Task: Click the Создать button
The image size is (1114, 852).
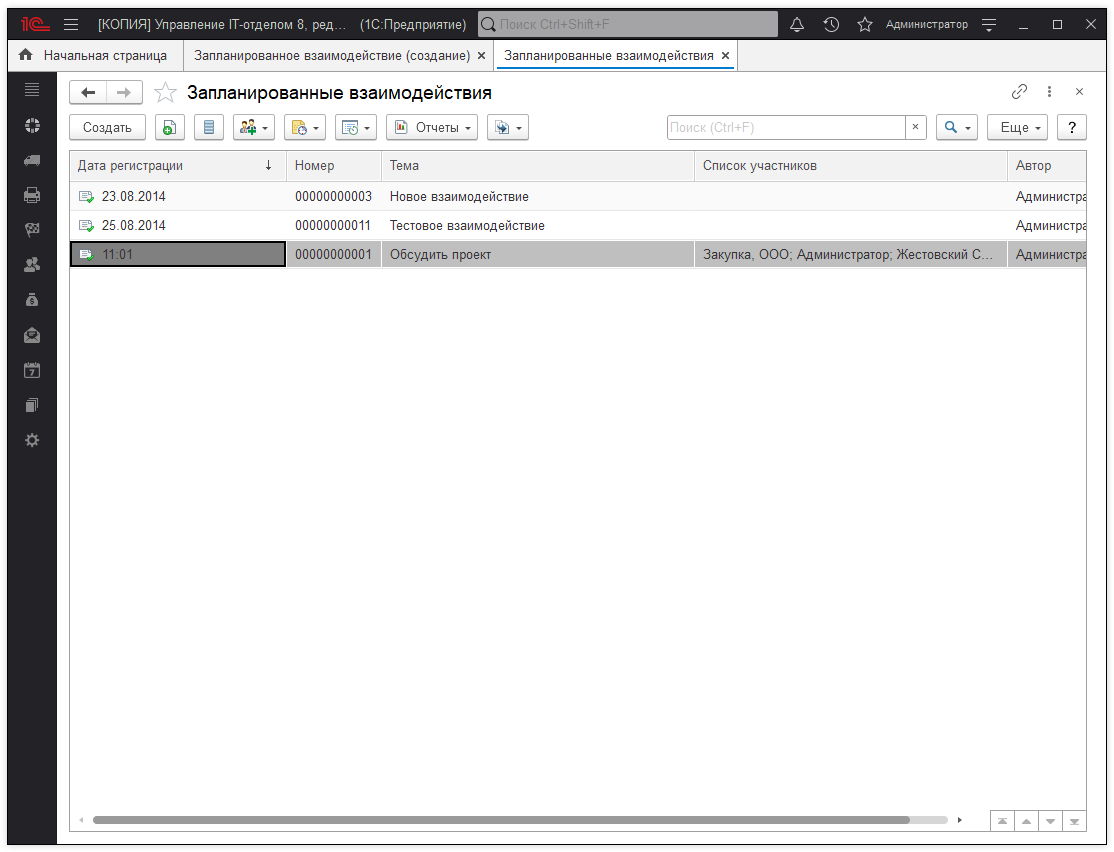Action: click(x=107, y=128)
